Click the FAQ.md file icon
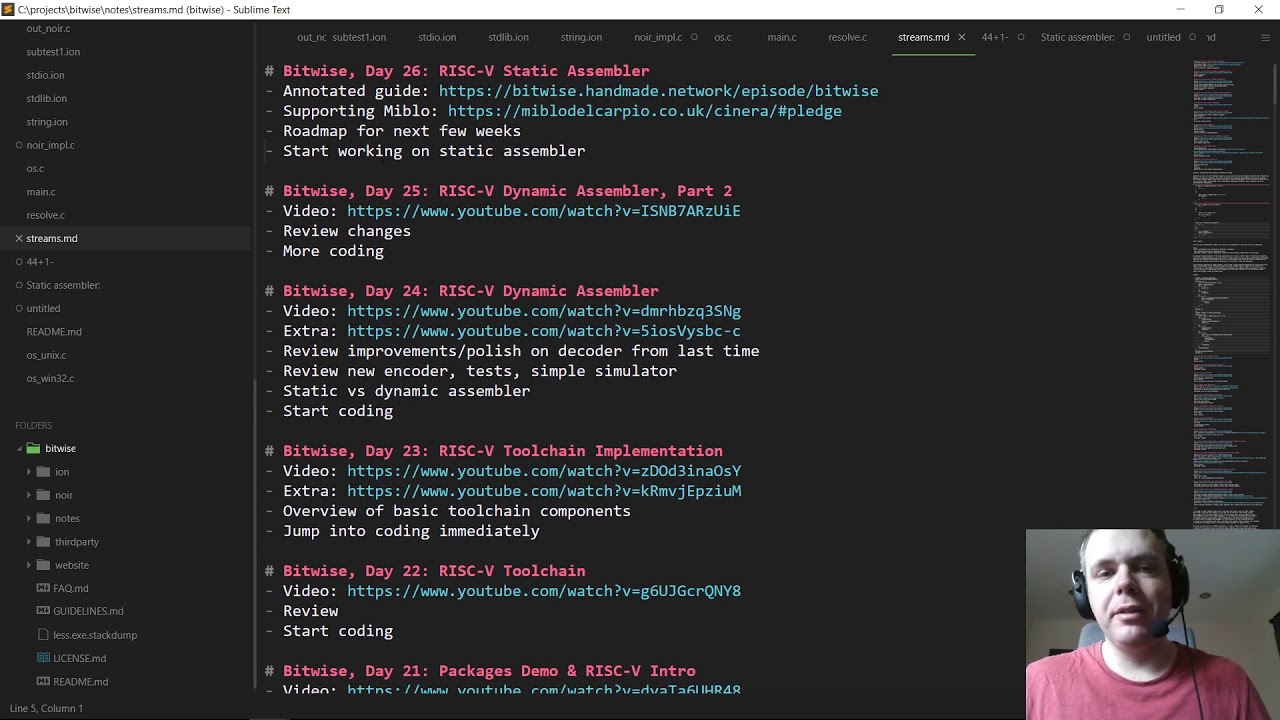Viewport: 1280px width, 720px height. pyautogui.click(x=43, y=588)
